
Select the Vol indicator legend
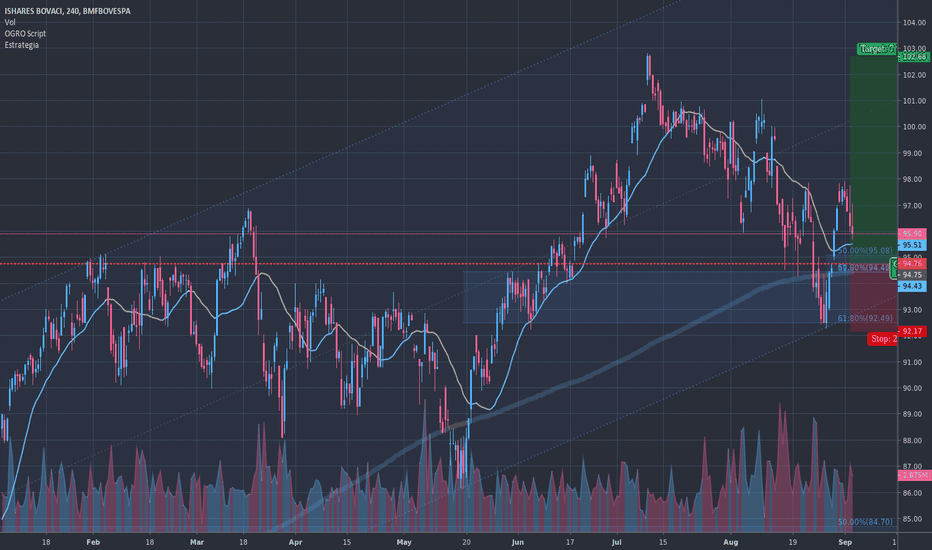coord(10,22)
